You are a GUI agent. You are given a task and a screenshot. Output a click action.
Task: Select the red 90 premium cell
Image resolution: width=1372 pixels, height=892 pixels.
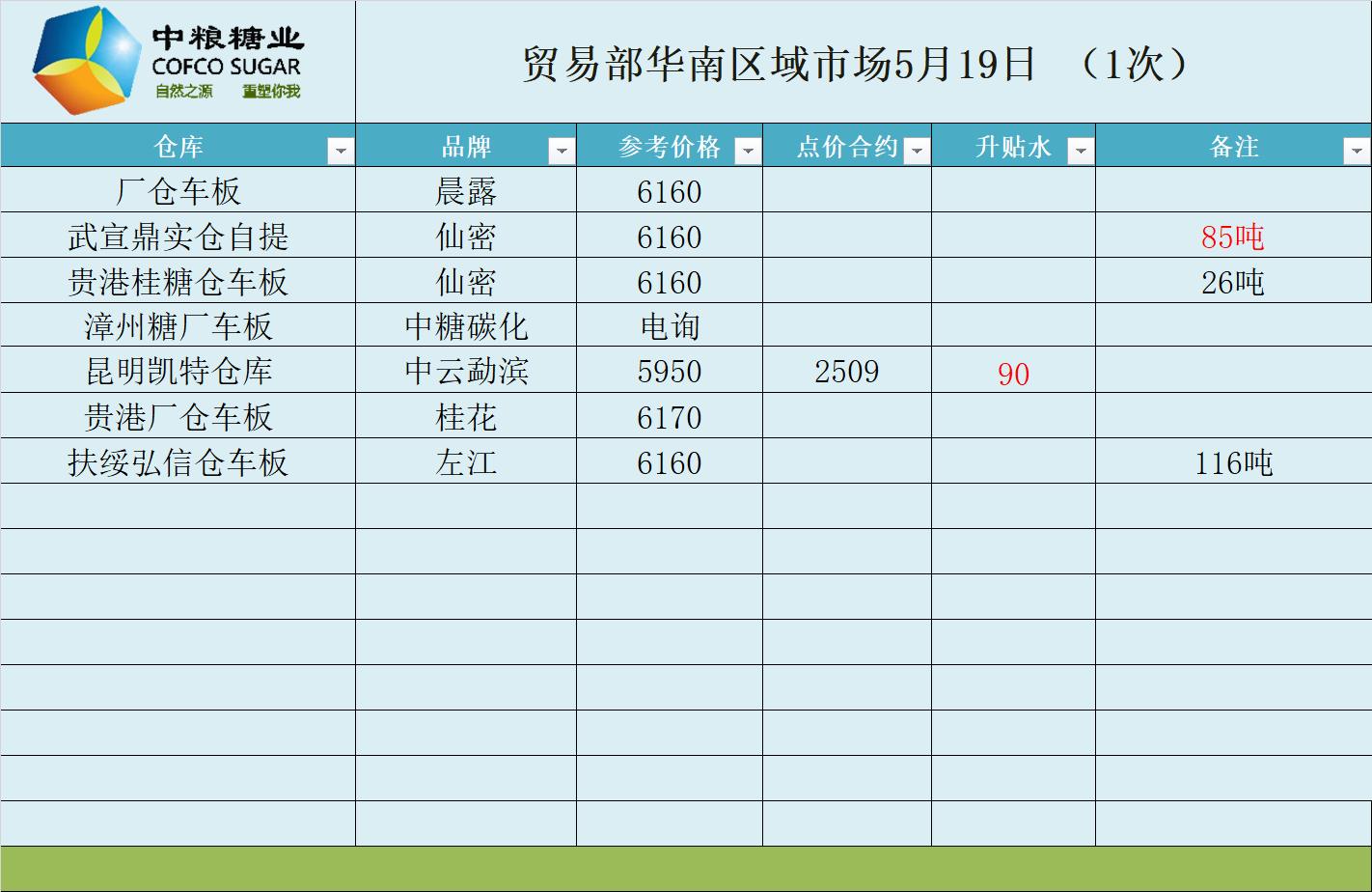tap(1013, 374)
